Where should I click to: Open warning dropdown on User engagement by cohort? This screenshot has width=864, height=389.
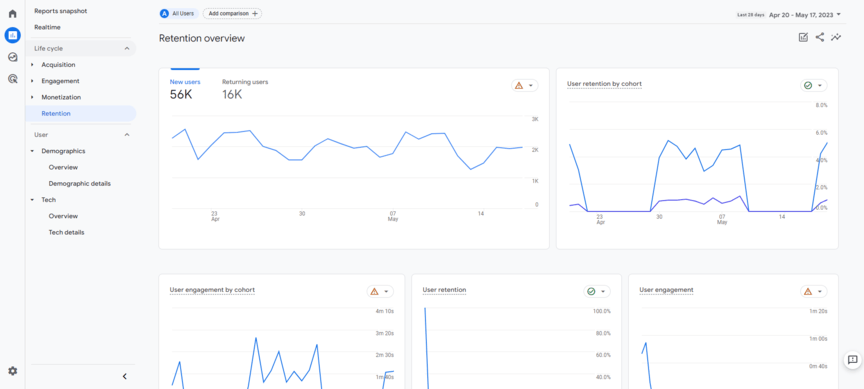(x=380, y=291)
